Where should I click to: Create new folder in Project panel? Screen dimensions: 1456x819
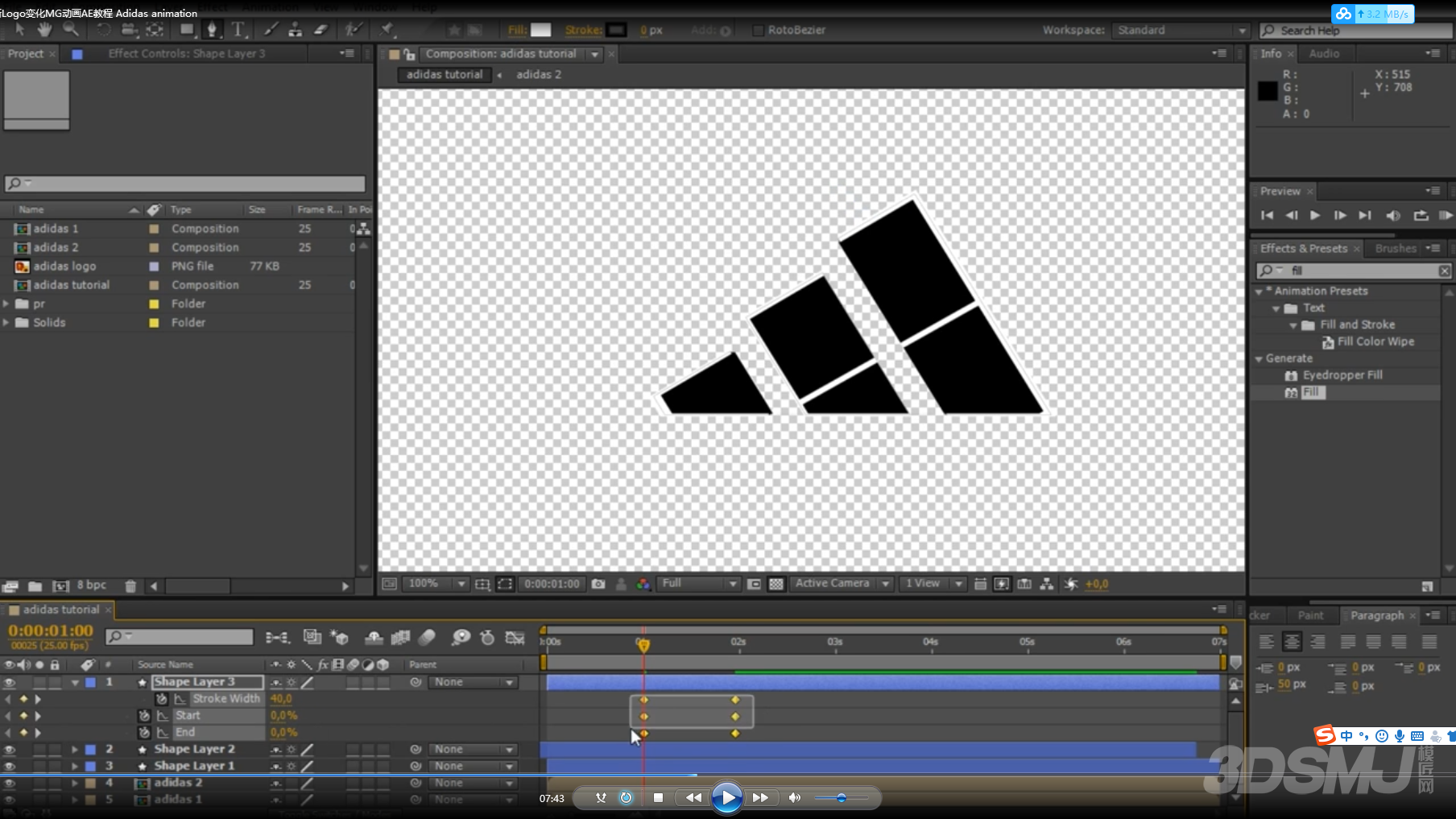click(x=35, y=586)
